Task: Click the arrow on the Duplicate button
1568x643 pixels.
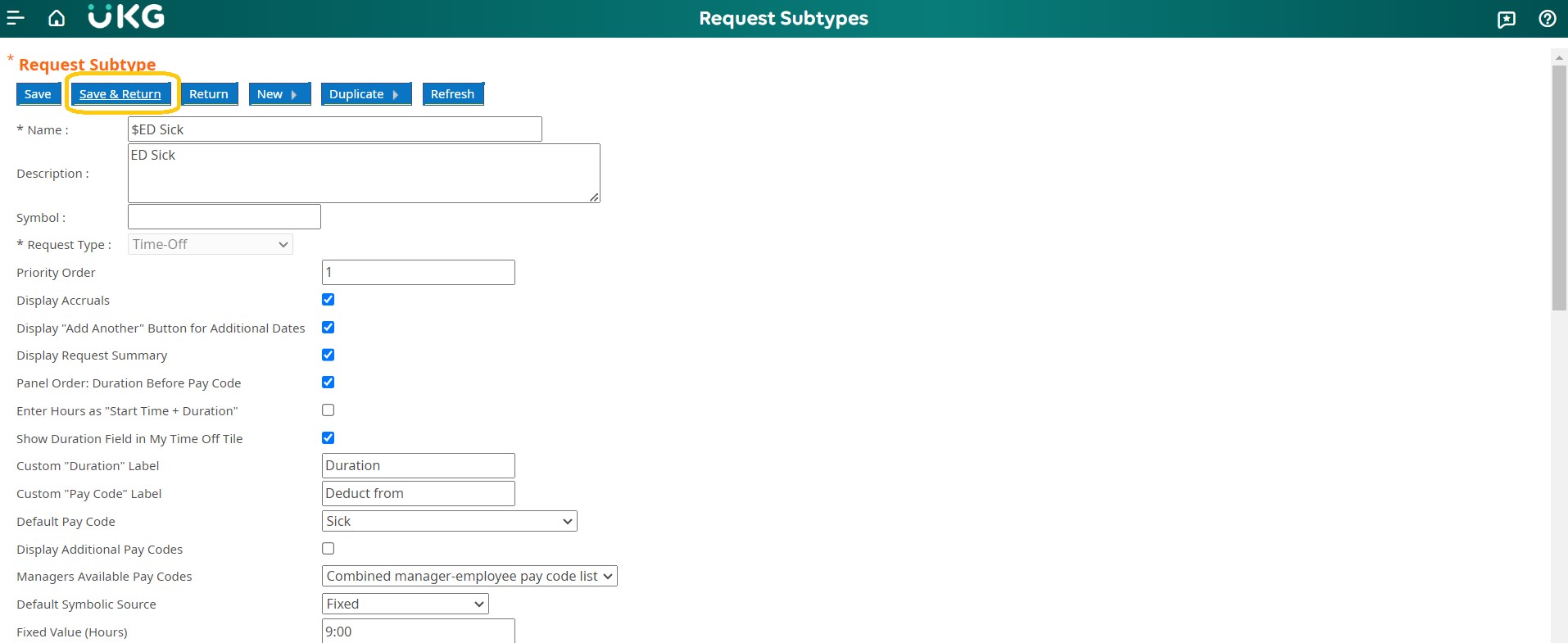Action: [x=397, y=95]
